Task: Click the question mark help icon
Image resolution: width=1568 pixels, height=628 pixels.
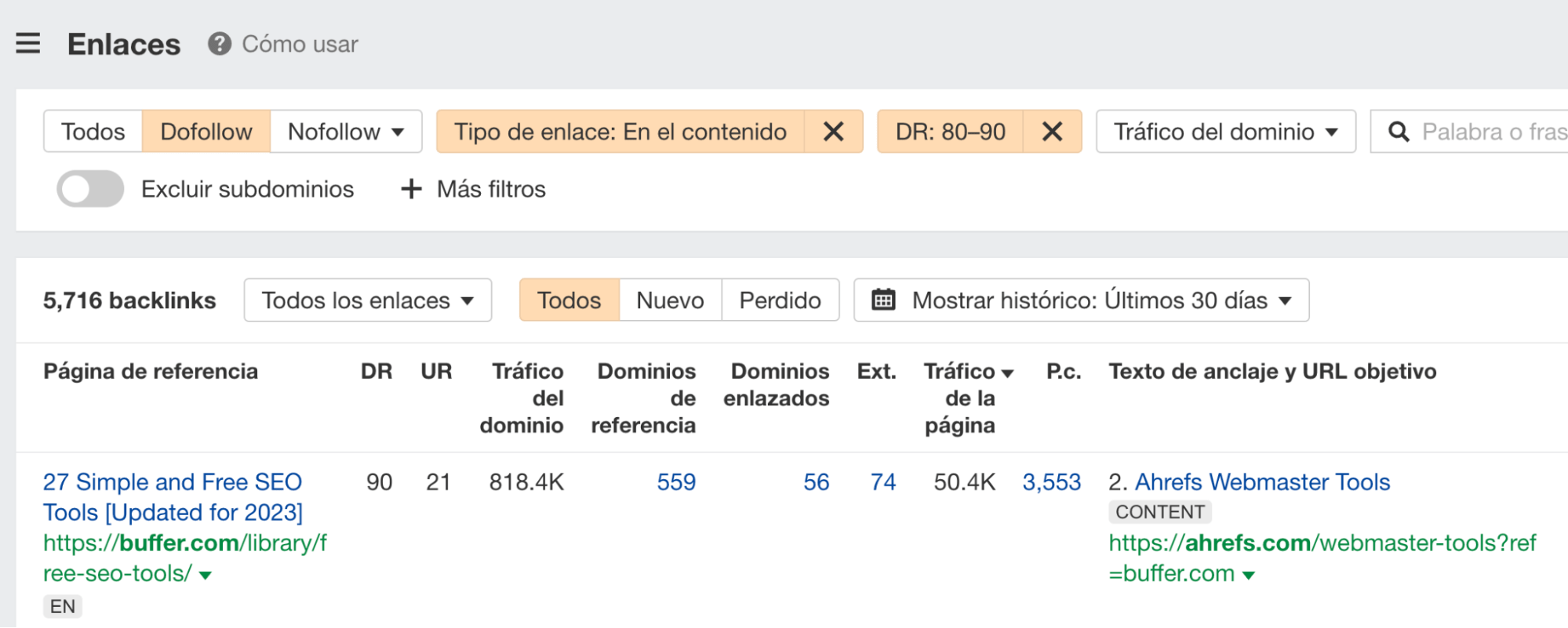Action: click(220, 44)
